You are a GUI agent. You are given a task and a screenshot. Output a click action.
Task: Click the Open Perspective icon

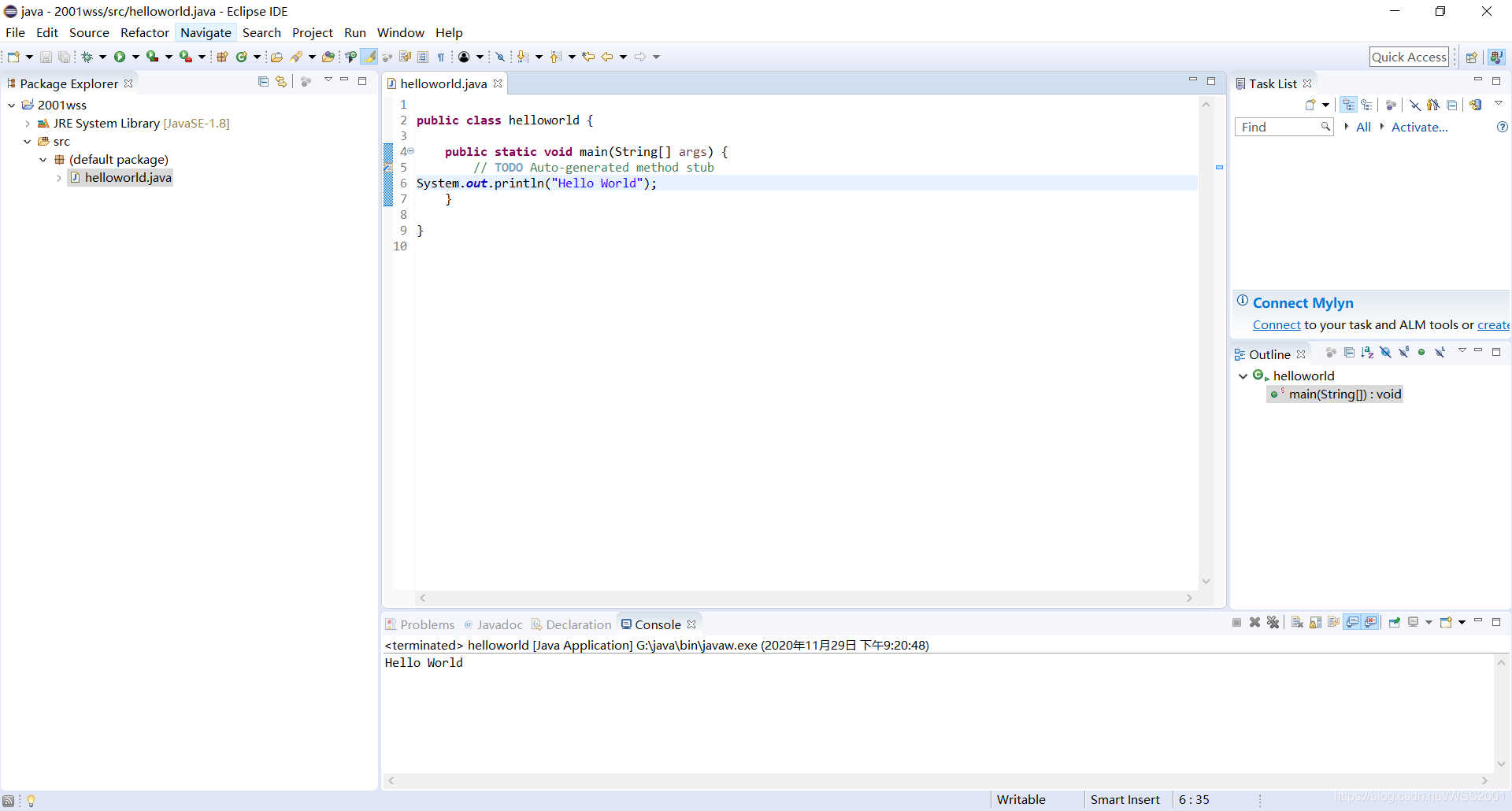(1471, 57)
